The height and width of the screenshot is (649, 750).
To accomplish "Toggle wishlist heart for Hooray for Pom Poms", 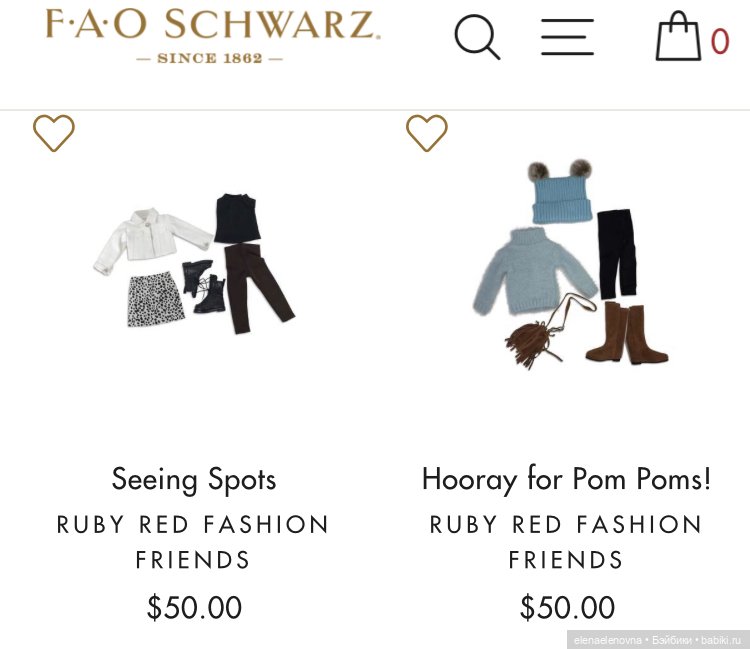I will click(x=427, y=133).
